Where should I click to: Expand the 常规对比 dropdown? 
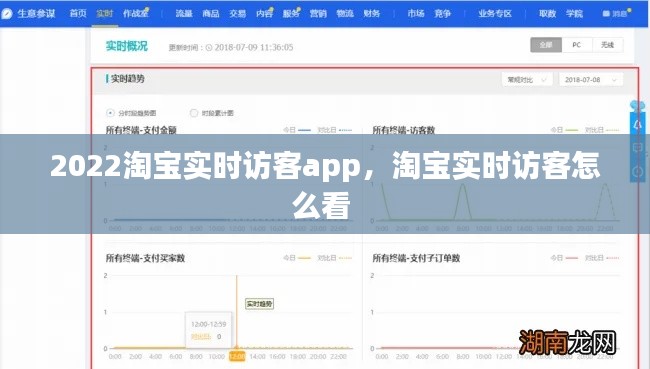527,80
